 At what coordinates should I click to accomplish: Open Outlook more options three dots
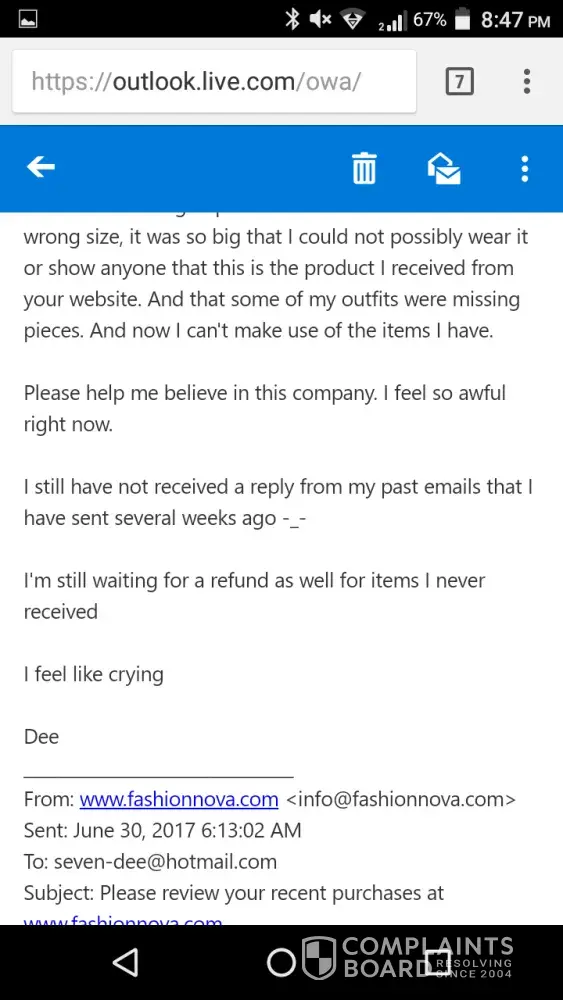click(x=524, y=168)
